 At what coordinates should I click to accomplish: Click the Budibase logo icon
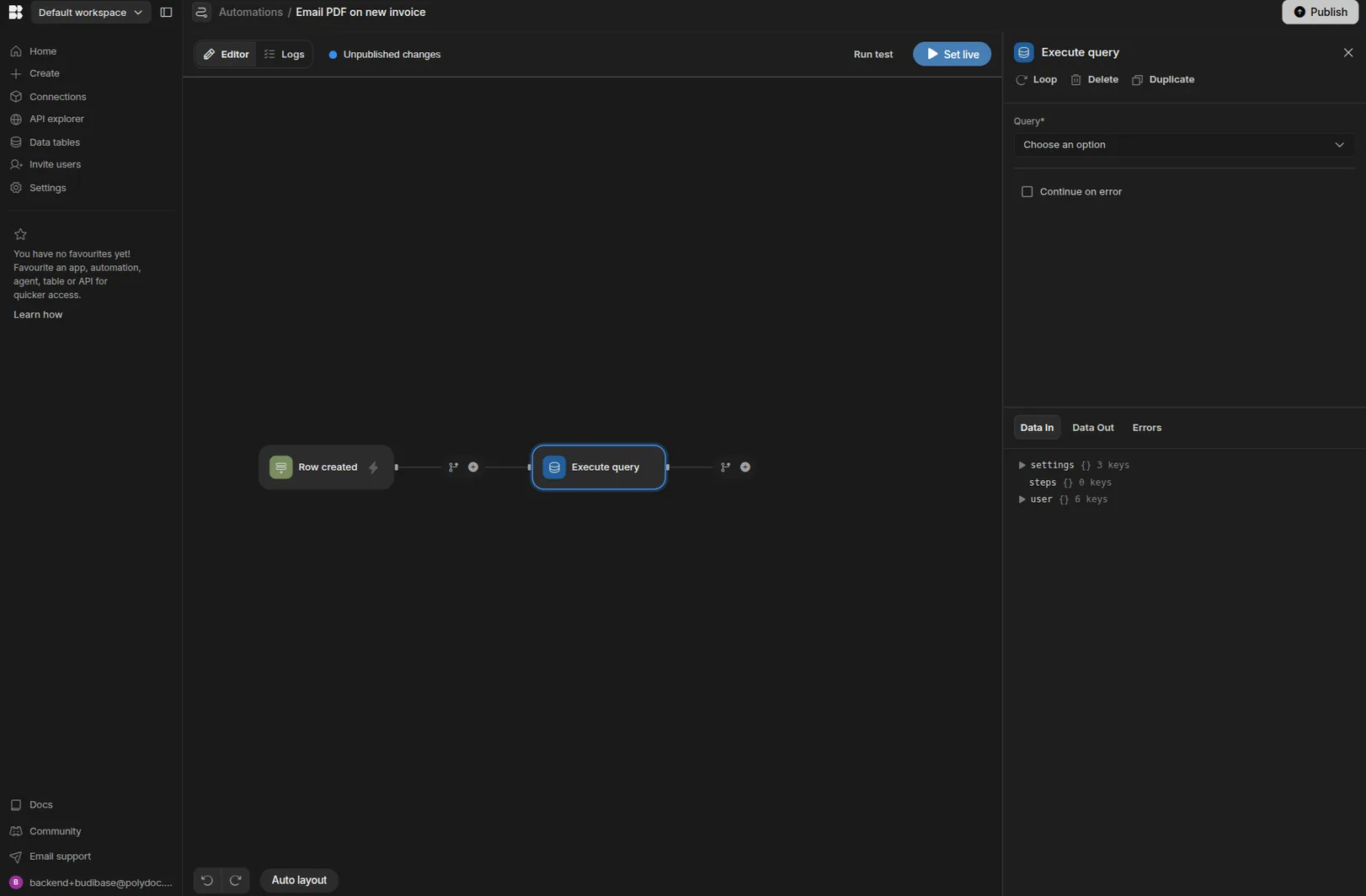(15, 12)
